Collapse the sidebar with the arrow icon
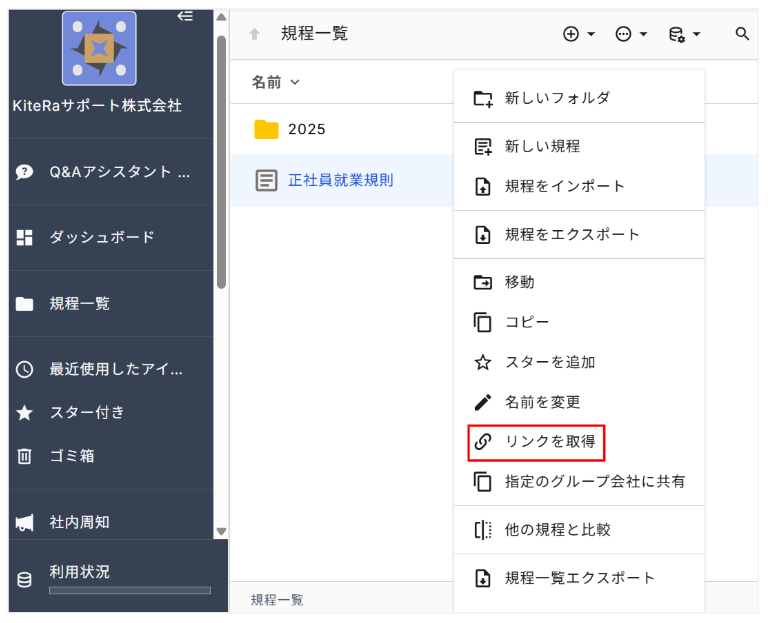768x623 pixels. 185,16
